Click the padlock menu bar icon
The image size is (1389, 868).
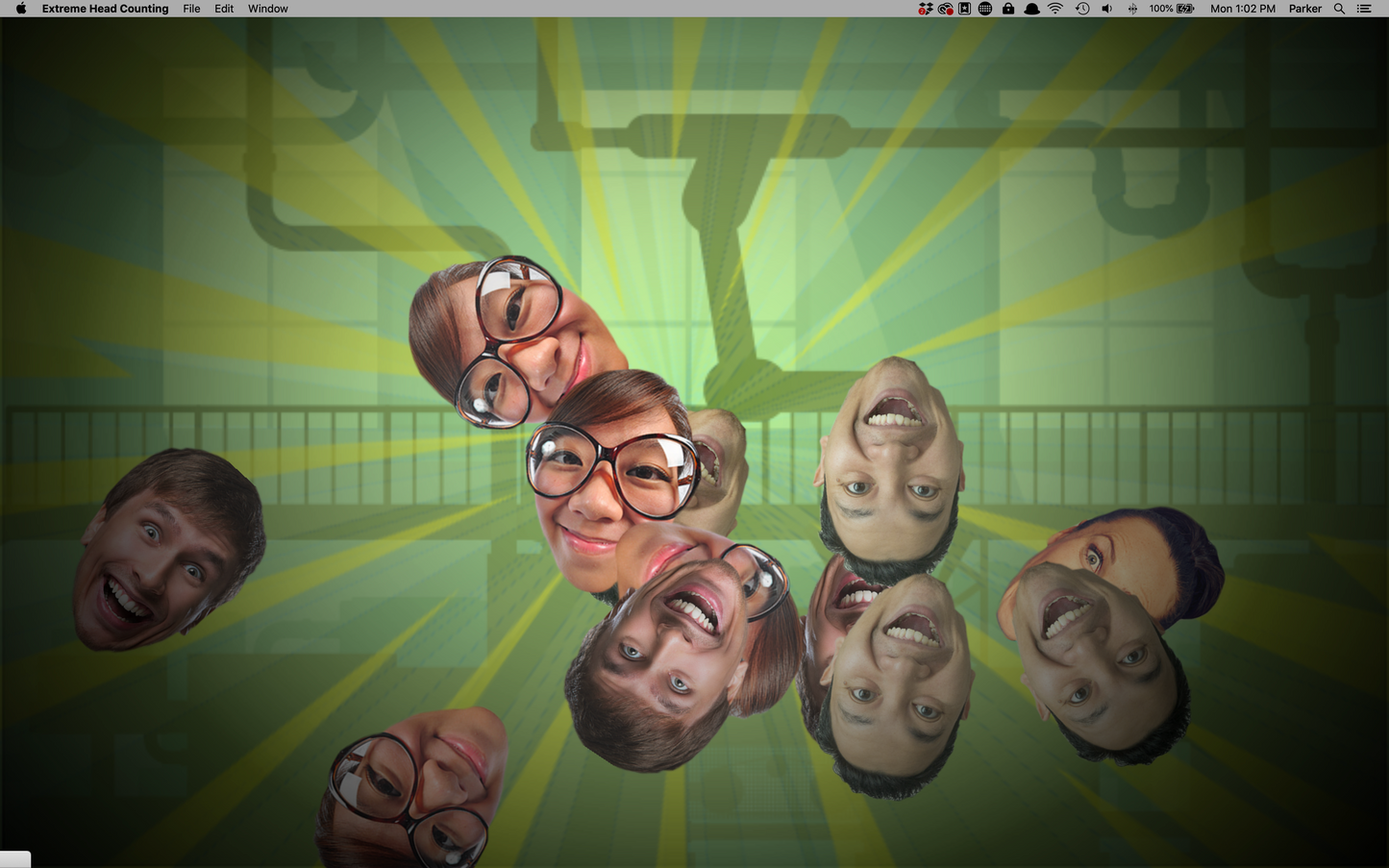[x=1008, y=9]
